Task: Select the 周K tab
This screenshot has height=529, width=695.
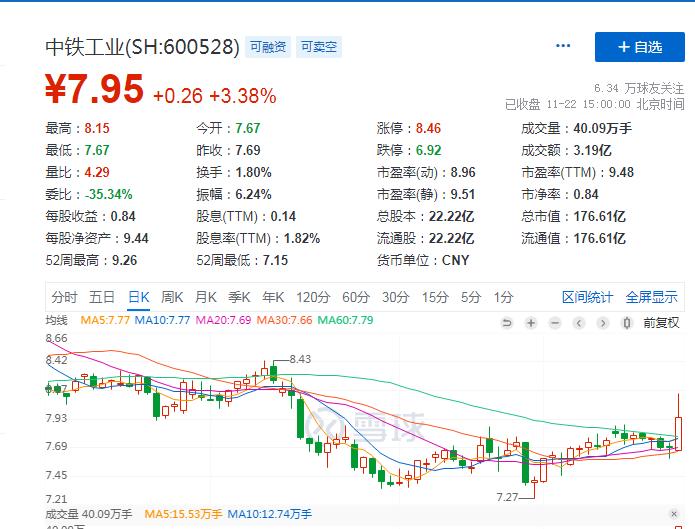Action: 172,297
